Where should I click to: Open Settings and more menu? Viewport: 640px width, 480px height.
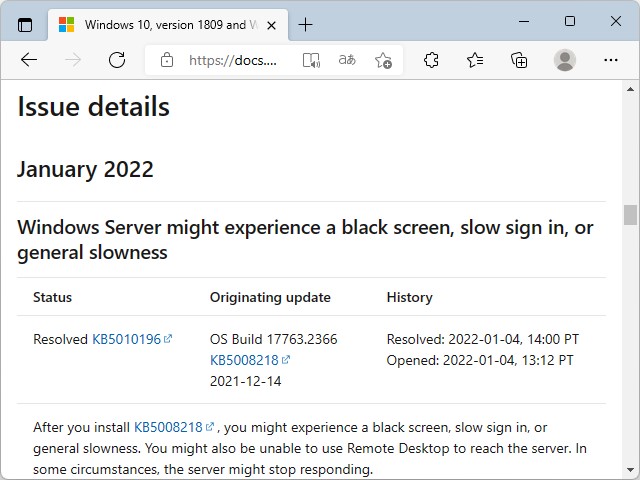[611, 60]
